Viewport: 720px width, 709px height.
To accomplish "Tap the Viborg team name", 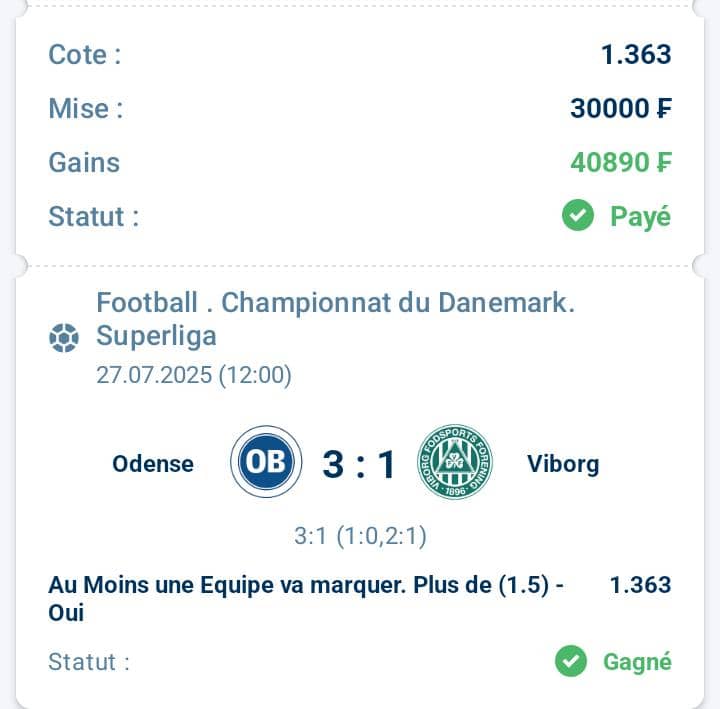I will point(563,464).
